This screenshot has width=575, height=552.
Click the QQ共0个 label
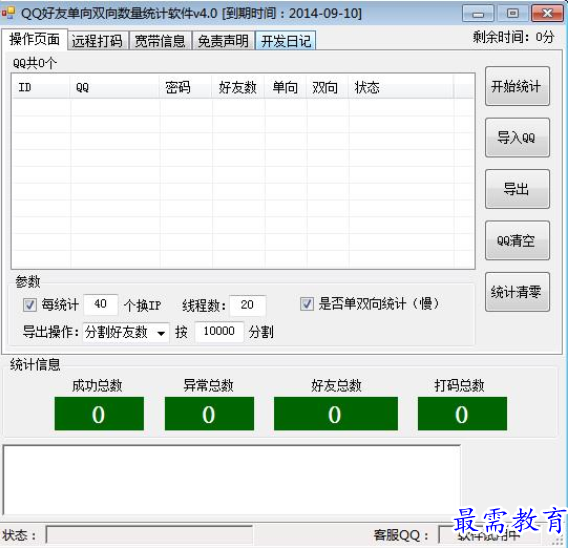tap(35, 63)
